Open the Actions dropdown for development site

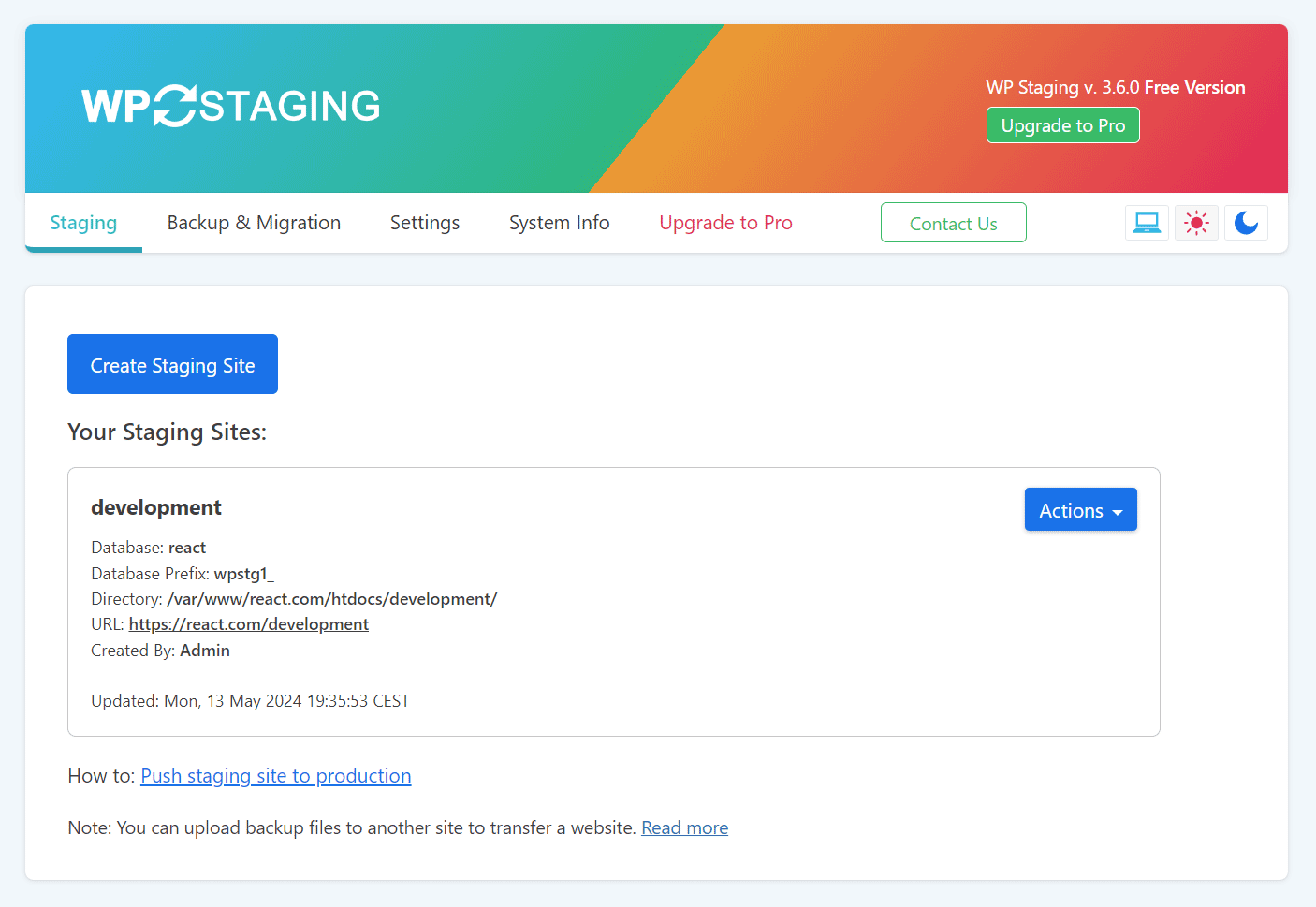(1081, 509)
